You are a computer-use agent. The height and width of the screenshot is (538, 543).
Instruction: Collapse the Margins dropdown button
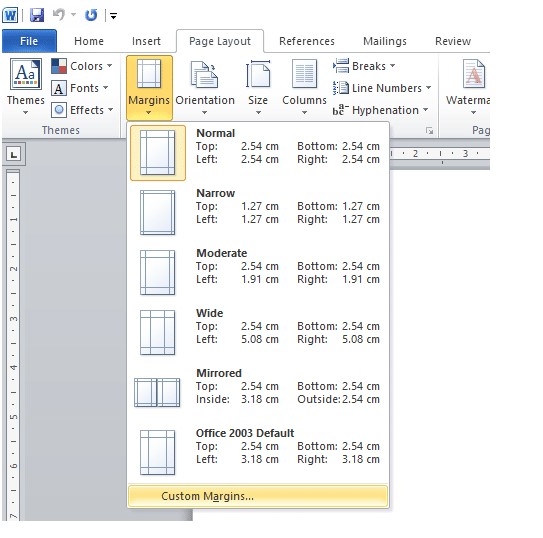click(149, 88)
